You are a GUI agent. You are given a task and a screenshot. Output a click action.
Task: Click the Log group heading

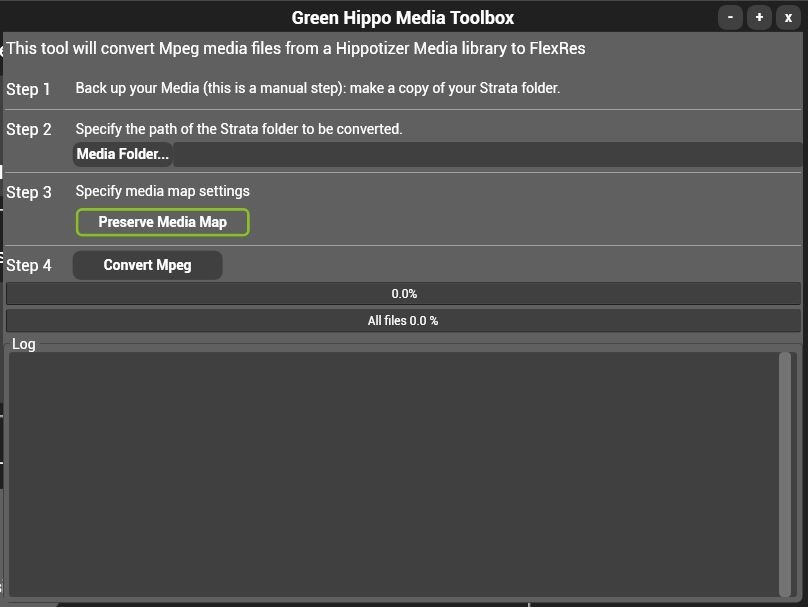pyautogui.click(x=24, y=344)
